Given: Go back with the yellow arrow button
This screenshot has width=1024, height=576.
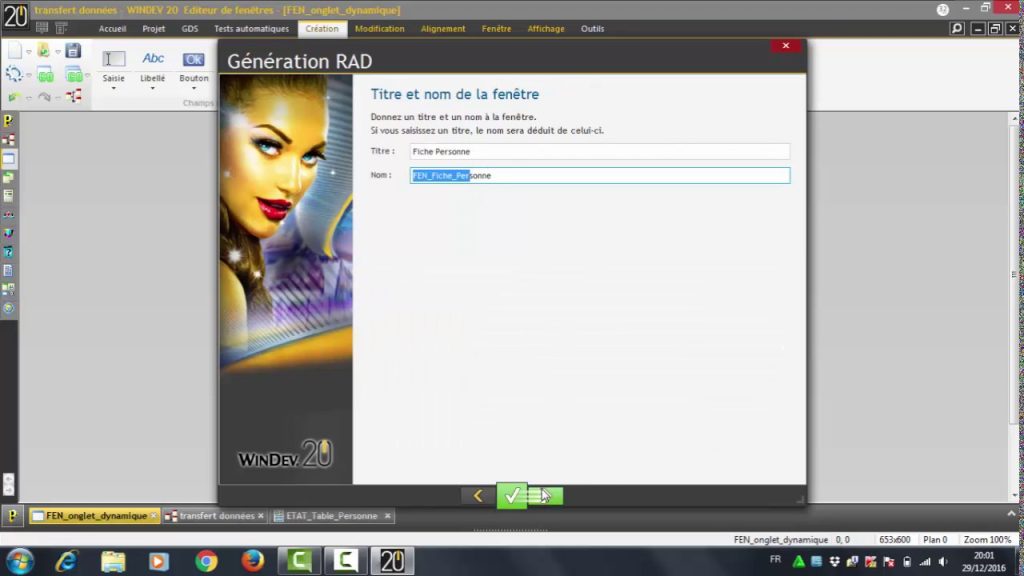Looking at the screenshot, I should [x=478, y=495].
